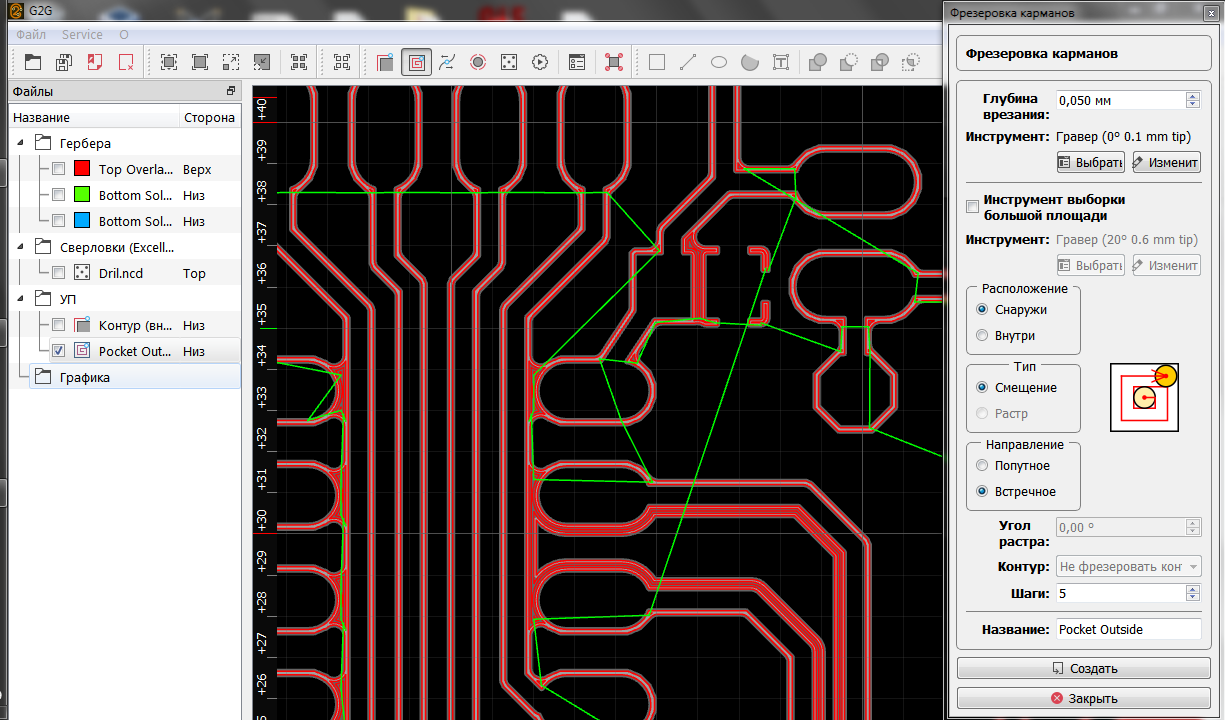
Task: Collapse the Сверловки tree group
Action: (x=22, y=247)
